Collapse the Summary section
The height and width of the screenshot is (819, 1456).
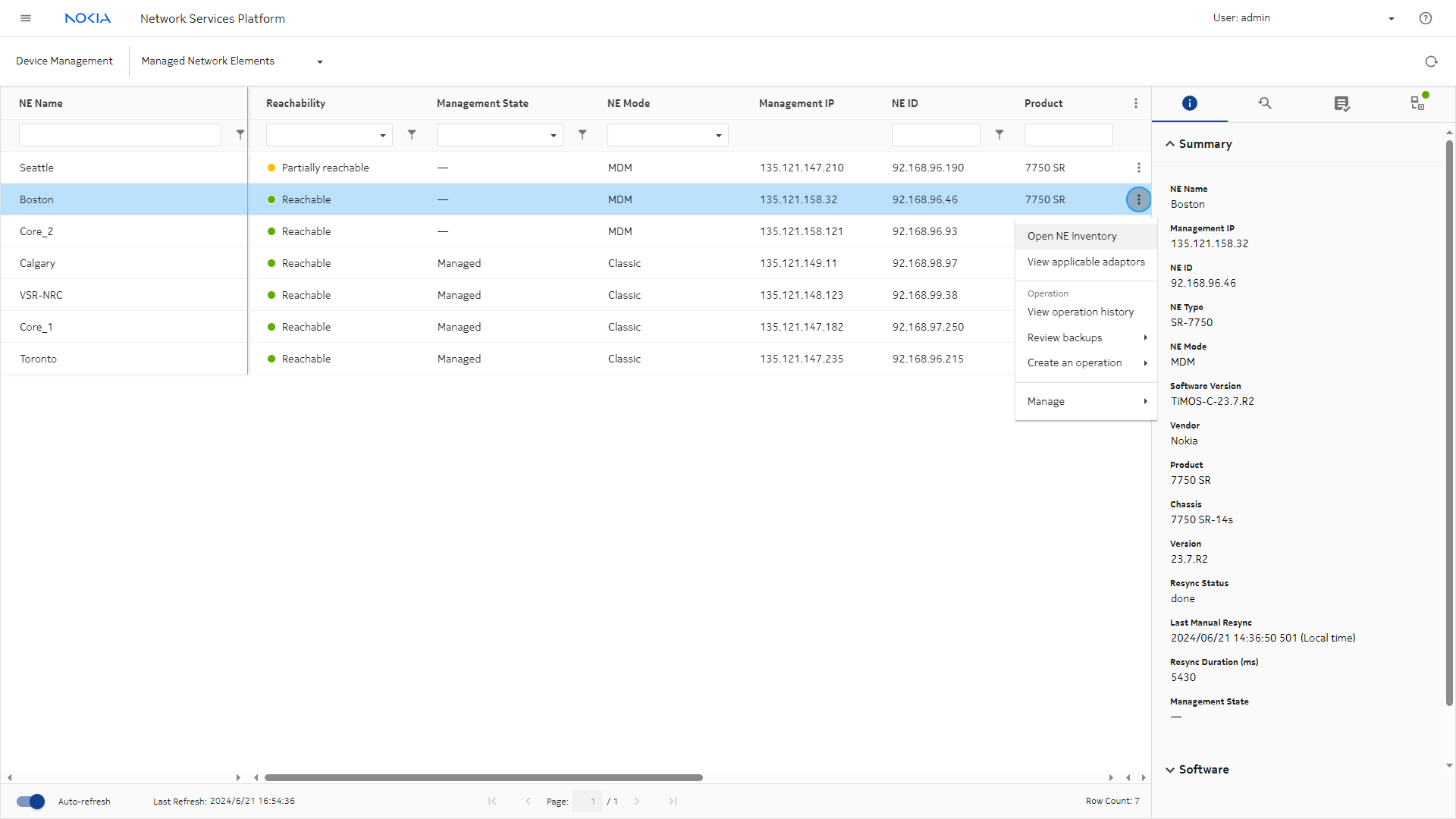(x=1204, y=144)
